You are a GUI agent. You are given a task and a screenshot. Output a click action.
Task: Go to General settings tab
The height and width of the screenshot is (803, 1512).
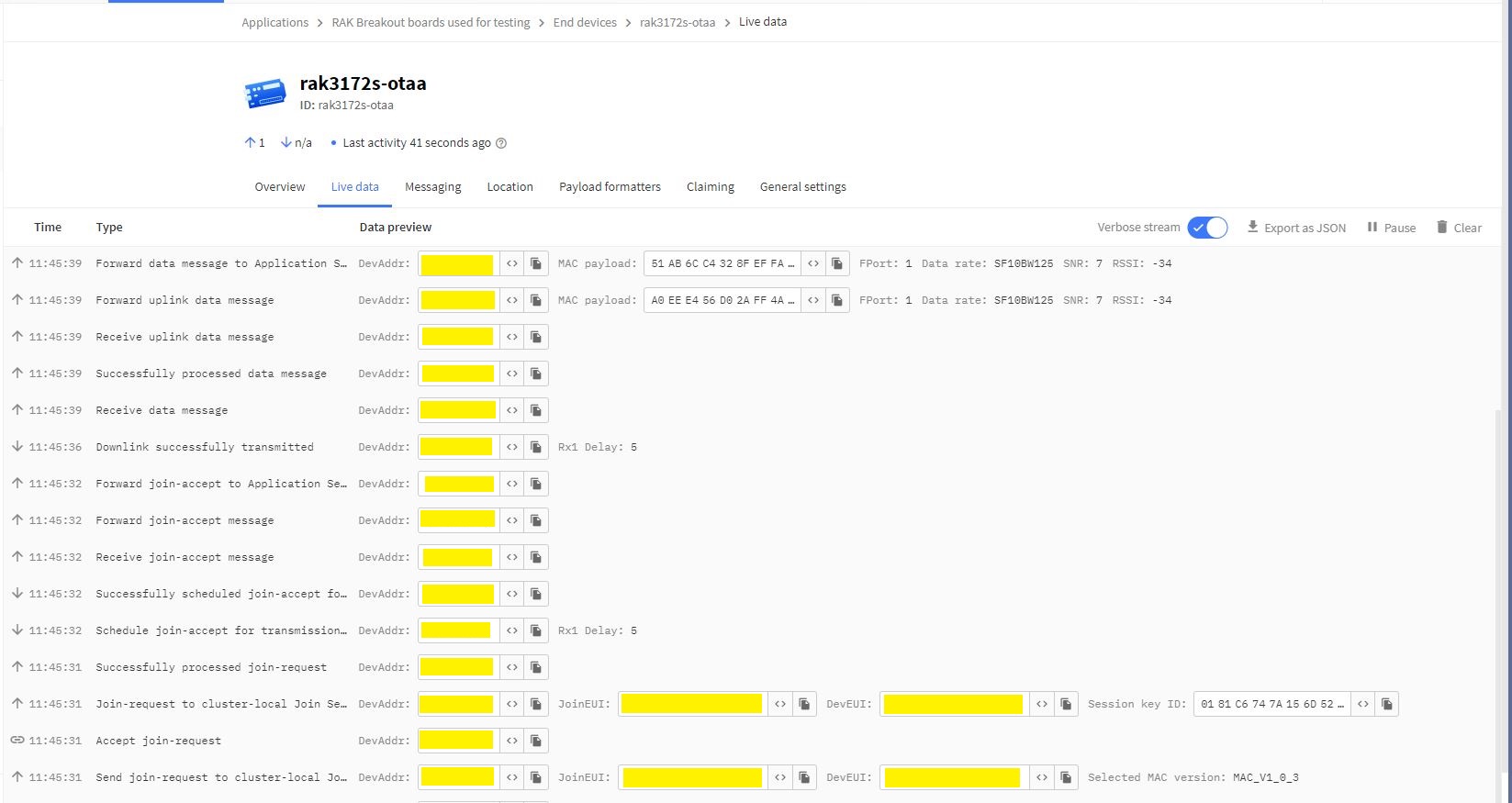(x=802, y=186)
